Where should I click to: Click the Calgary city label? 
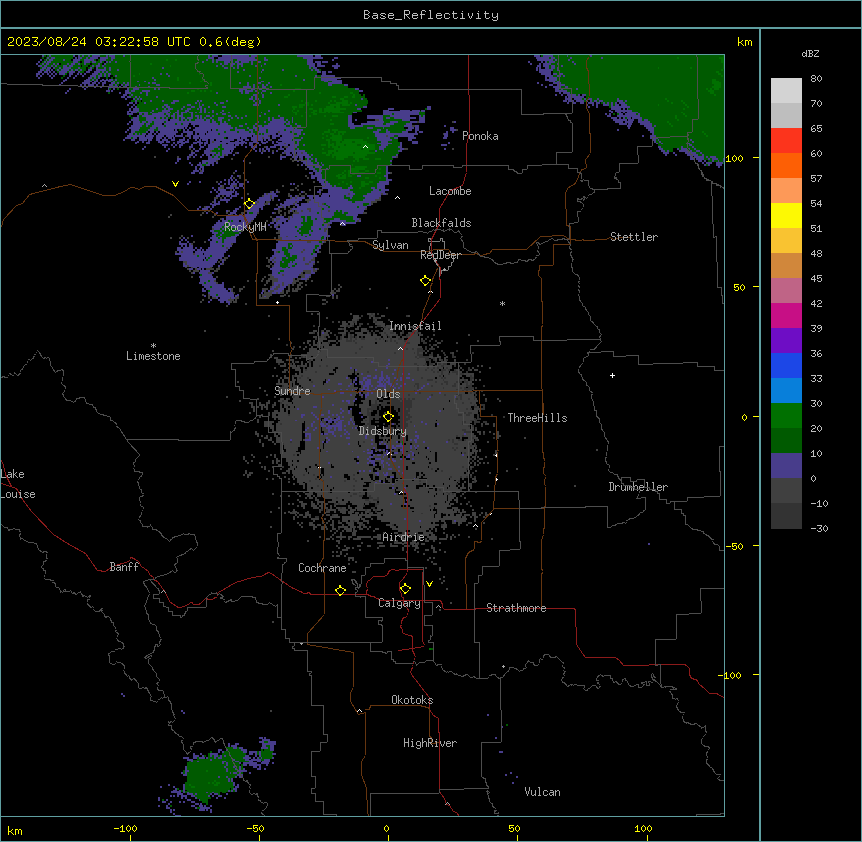(400, 603)
